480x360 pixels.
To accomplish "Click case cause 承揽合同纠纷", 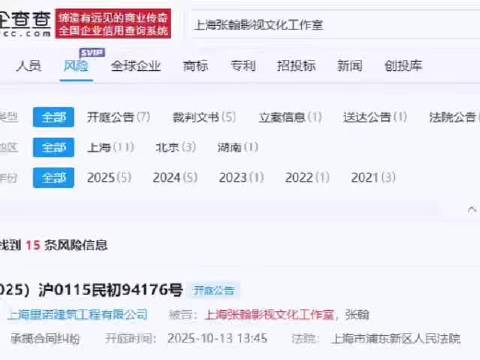I will point(45,339).
